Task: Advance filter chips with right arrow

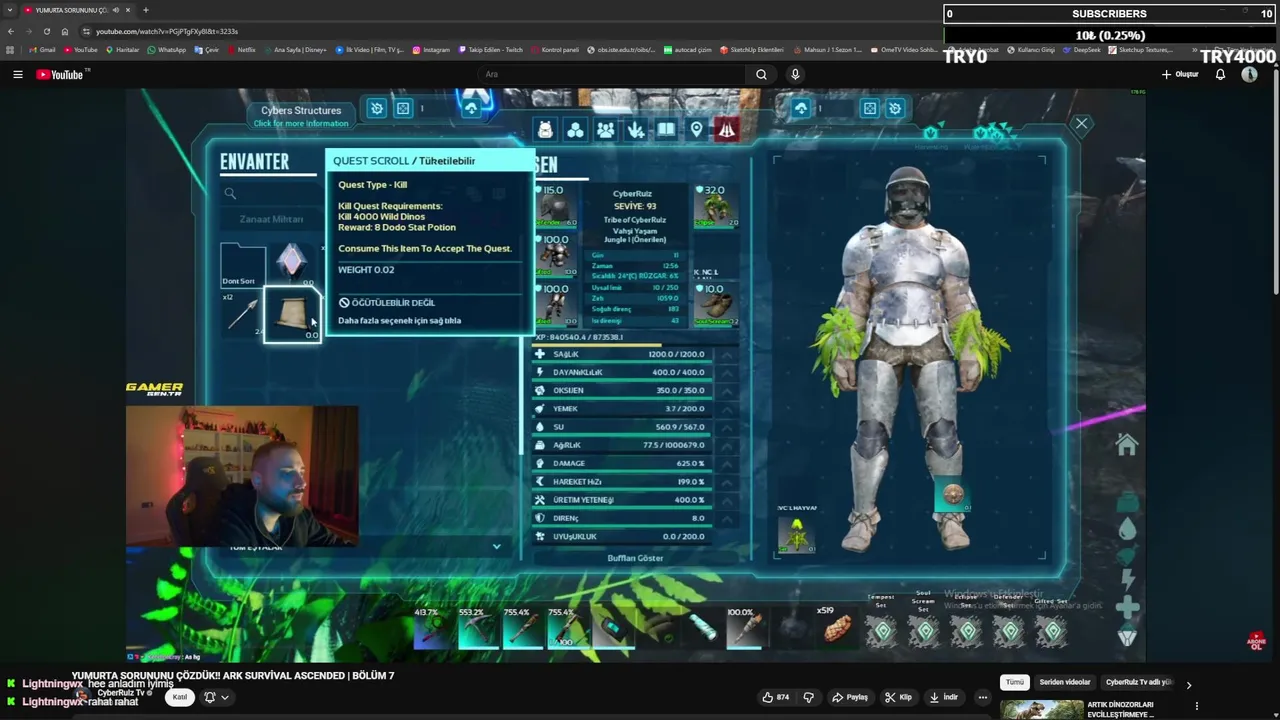Action: tap(1189, 684)
